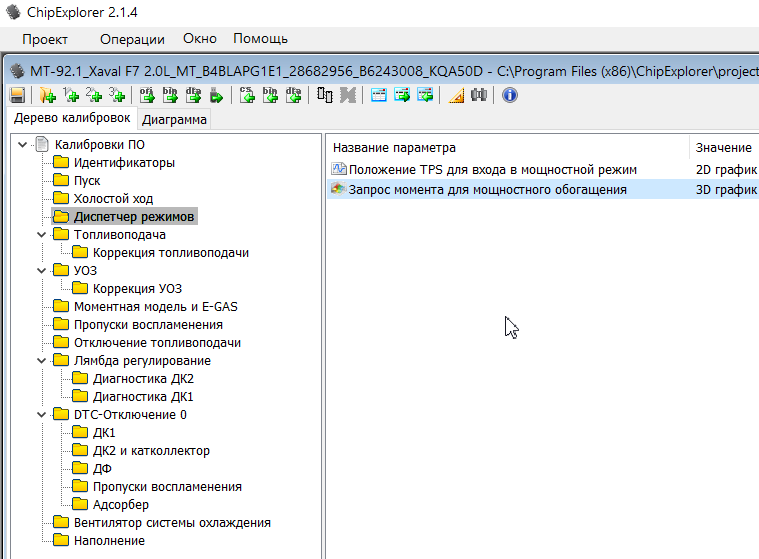759x559 pixels.
Task: Select Положение TPS для входа parameter row
Action: [492, 169]
